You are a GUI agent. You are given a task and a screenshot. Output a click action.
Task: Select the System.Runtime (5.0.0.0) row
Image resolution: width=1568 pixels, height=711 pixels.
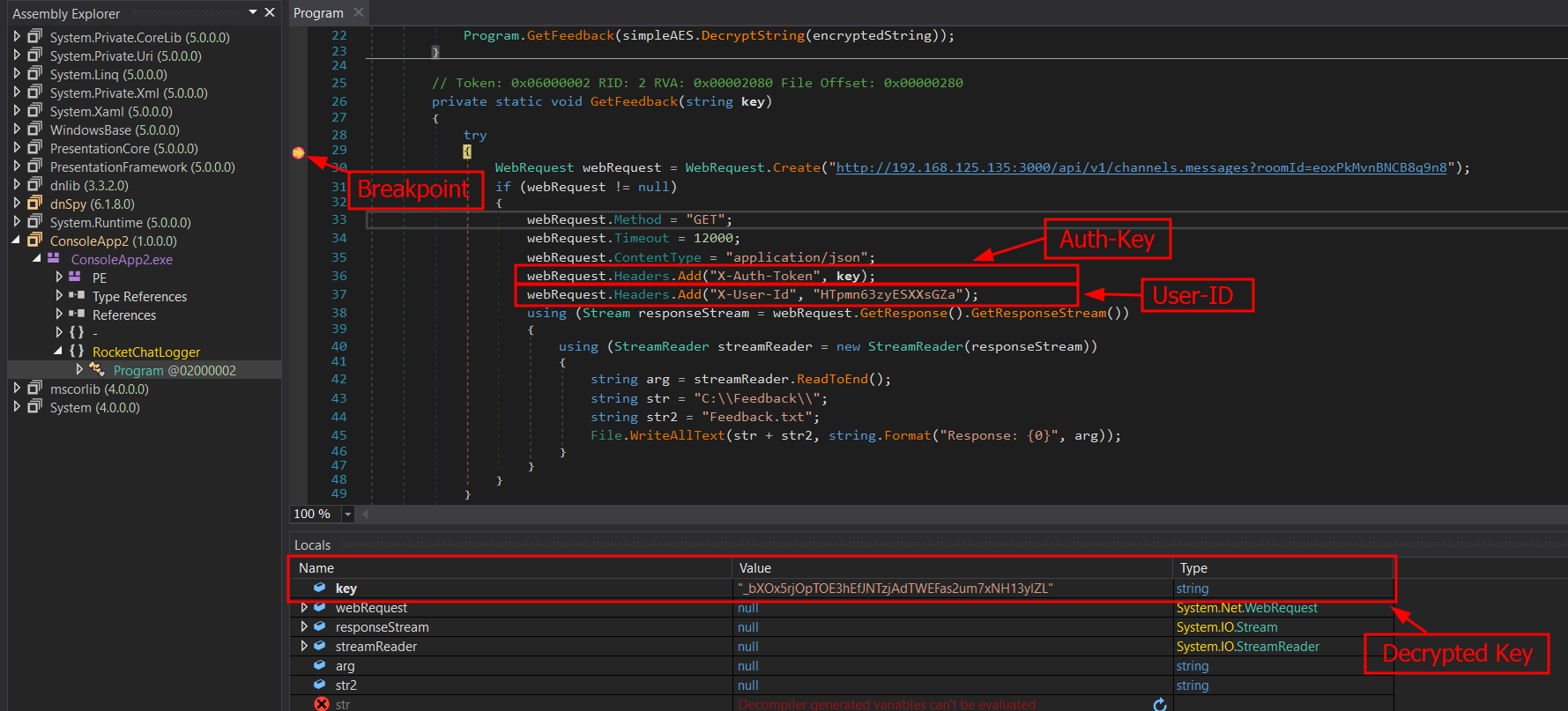click(x=121, y=222)
